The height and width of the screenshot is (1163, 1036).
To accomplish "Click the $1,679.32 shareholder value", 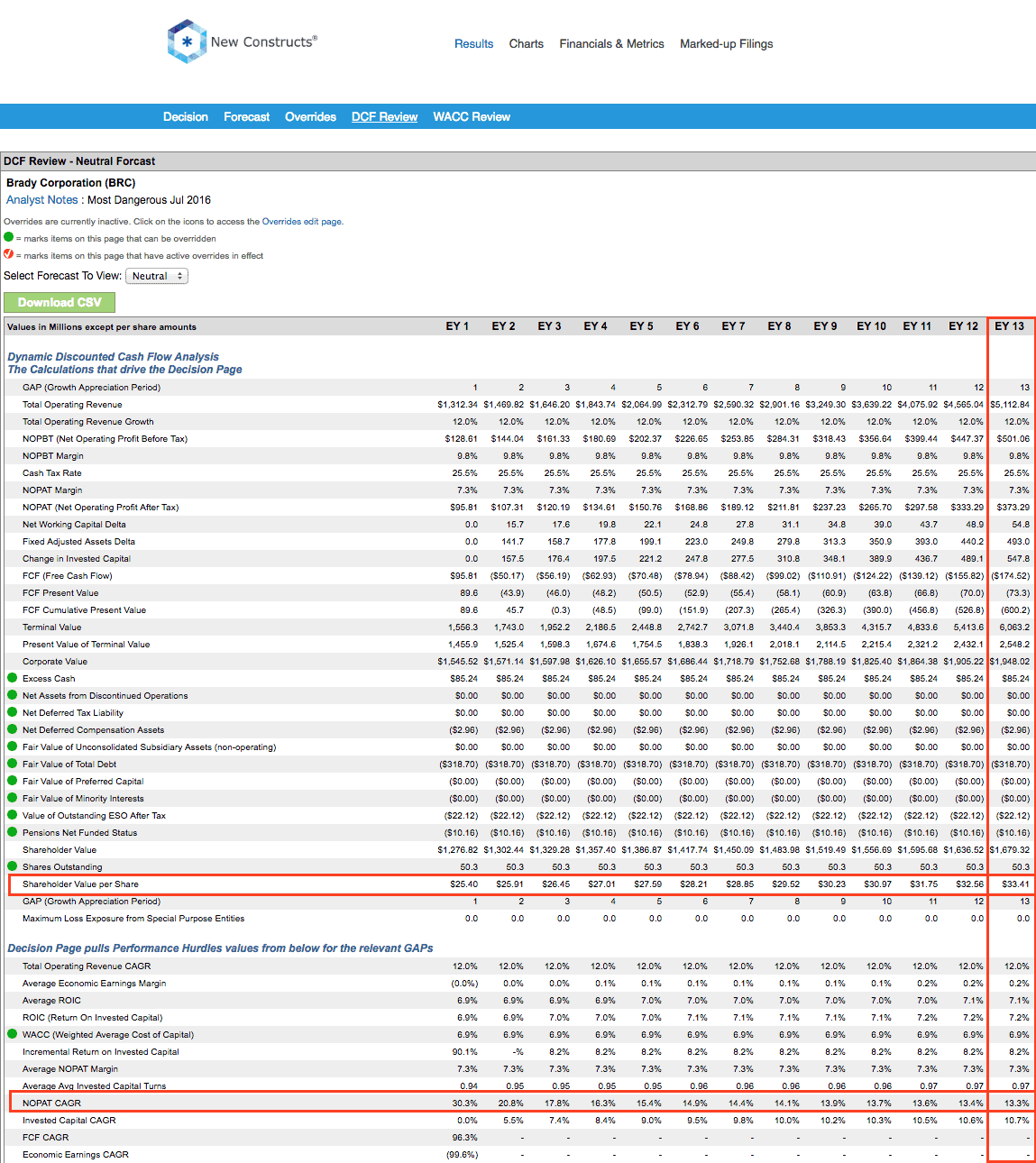I will pyautogui.click(x=1010, y=850).
